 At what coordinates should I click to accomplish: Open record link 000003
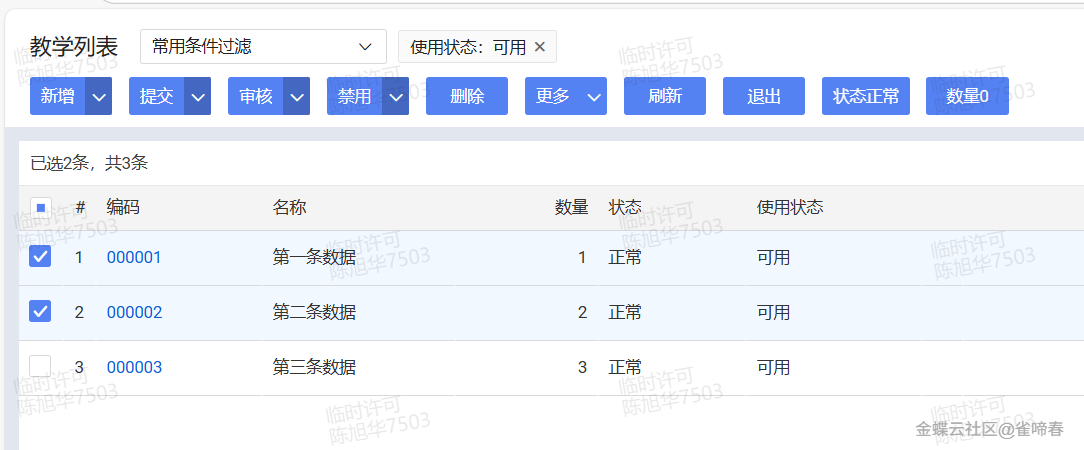pos(134,367)
